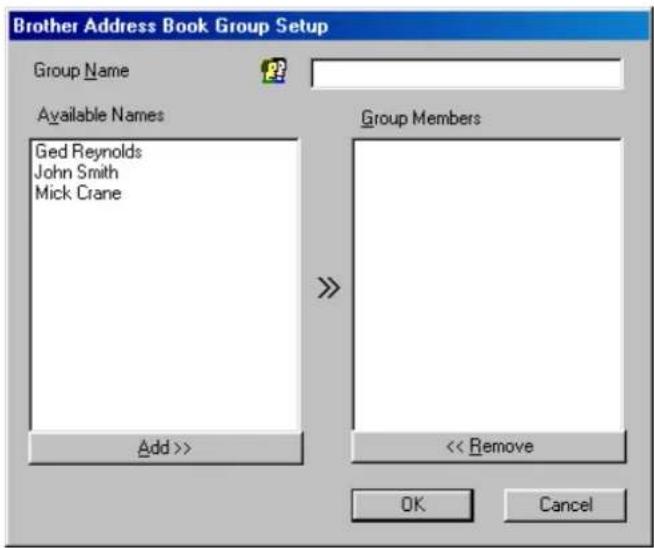Viewport: 654px width, 548px height.
Task: Confirm the group with OK
Action: (413, 505)
